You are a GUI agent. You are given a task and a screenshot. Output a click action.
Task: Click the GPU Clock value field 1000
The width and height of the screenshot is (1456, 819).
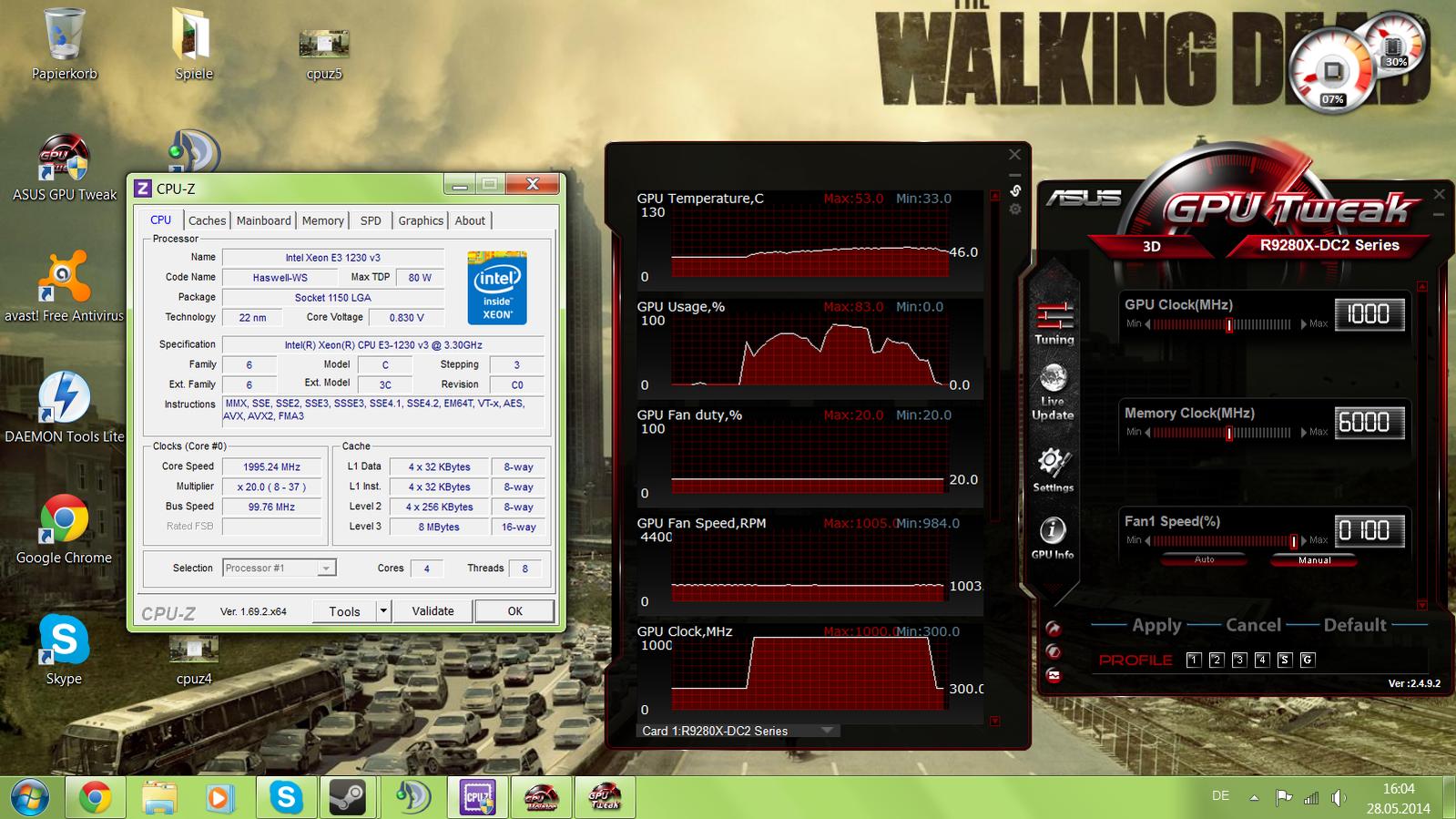(x=1369, y=314)
